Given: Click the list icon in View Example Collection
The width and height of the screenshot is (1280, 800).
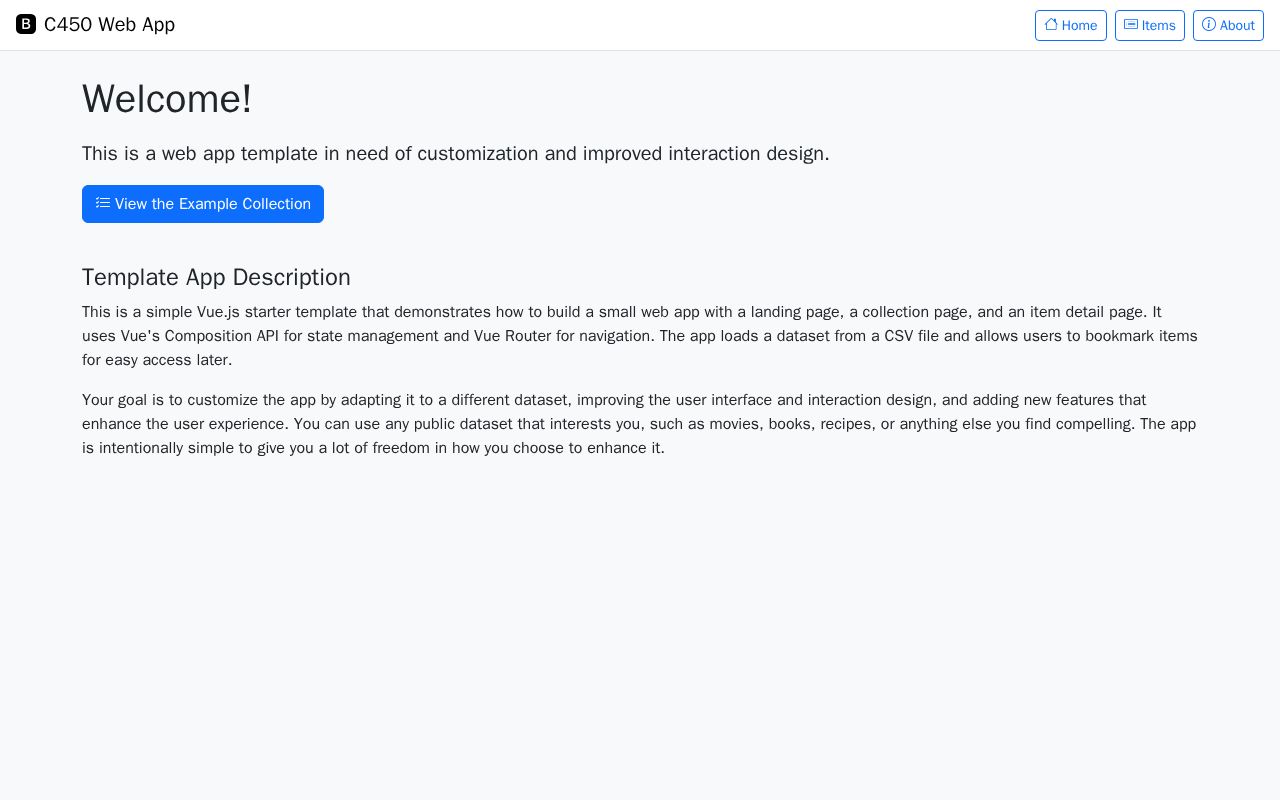Looking at the screenshot, I should tap(103, 203).
